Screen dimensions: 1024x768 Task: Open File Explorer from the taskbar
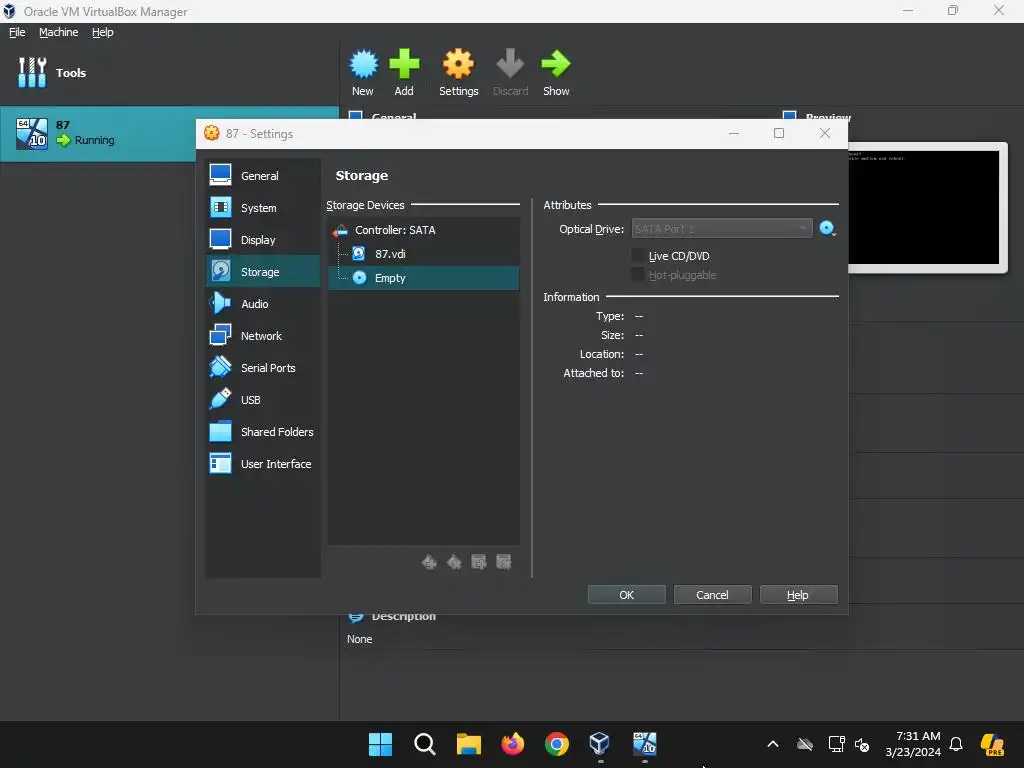[x=468, y=744]
